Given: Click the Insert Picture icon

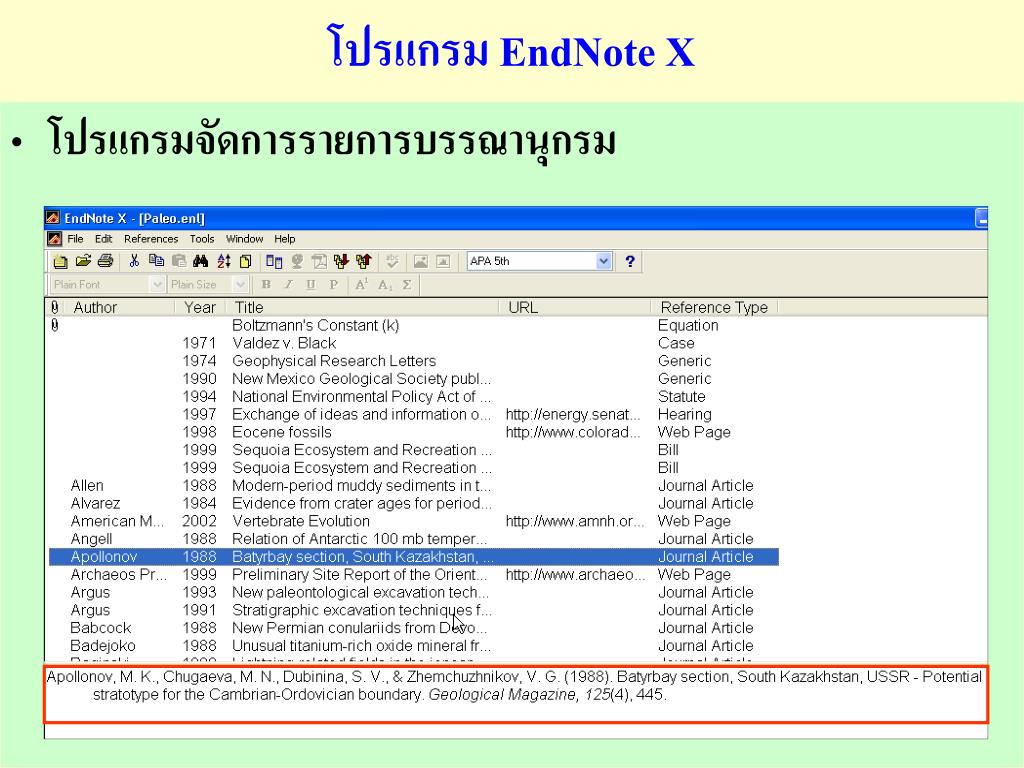Looking at the screenshot, I should pyautogui.click(x=421, y=261).
